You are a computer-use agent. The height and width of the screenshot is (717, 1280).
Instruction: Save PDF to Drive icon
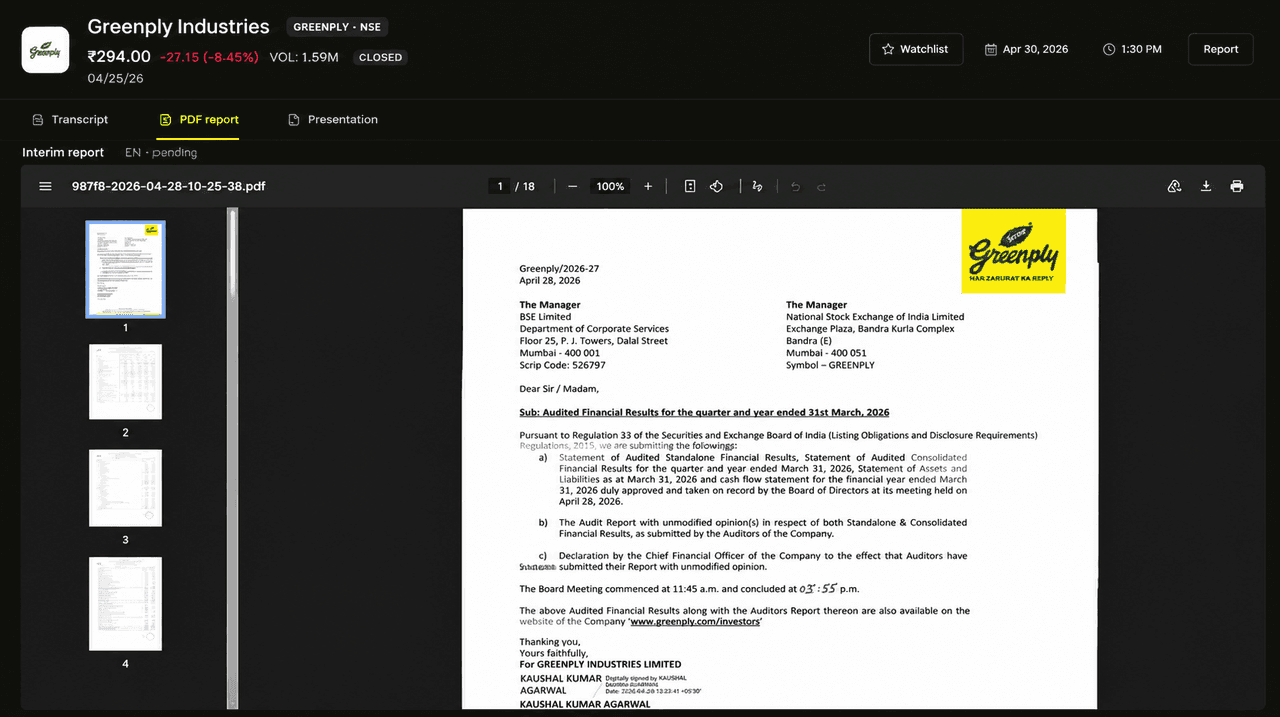(1175, 186)
